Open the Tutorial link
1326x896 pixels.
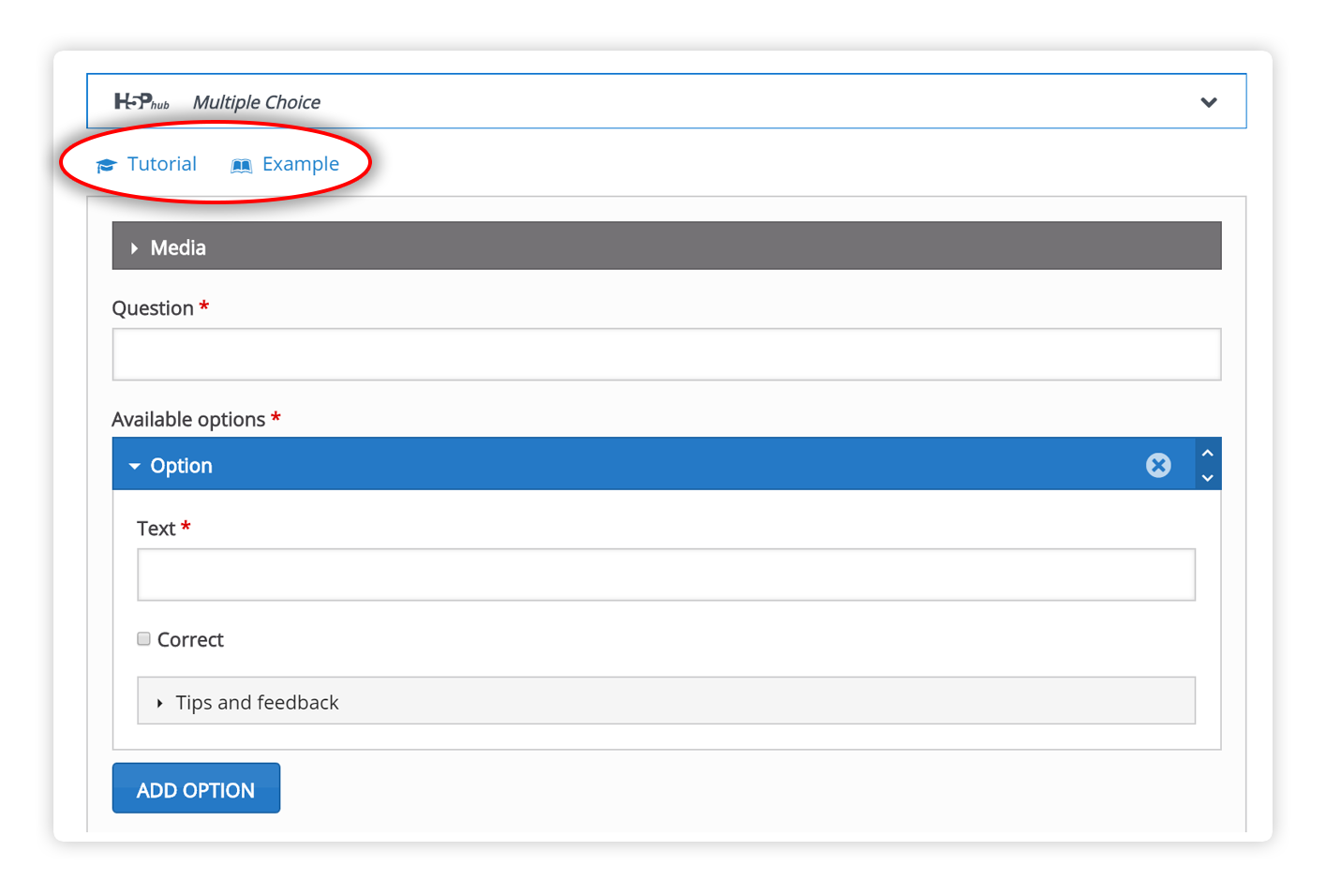pyautogui.click(x=161, y=164)
